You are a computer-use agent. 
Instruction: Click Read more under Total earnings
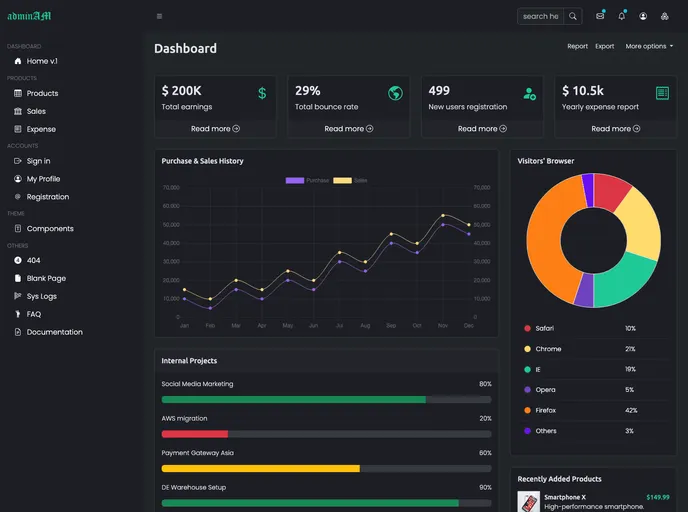click(215, 128)
